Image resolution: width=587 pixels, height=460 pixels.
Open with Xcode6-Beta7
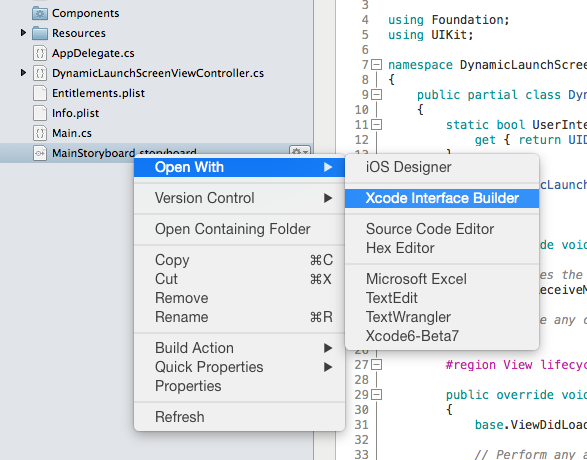coord(442,336)
